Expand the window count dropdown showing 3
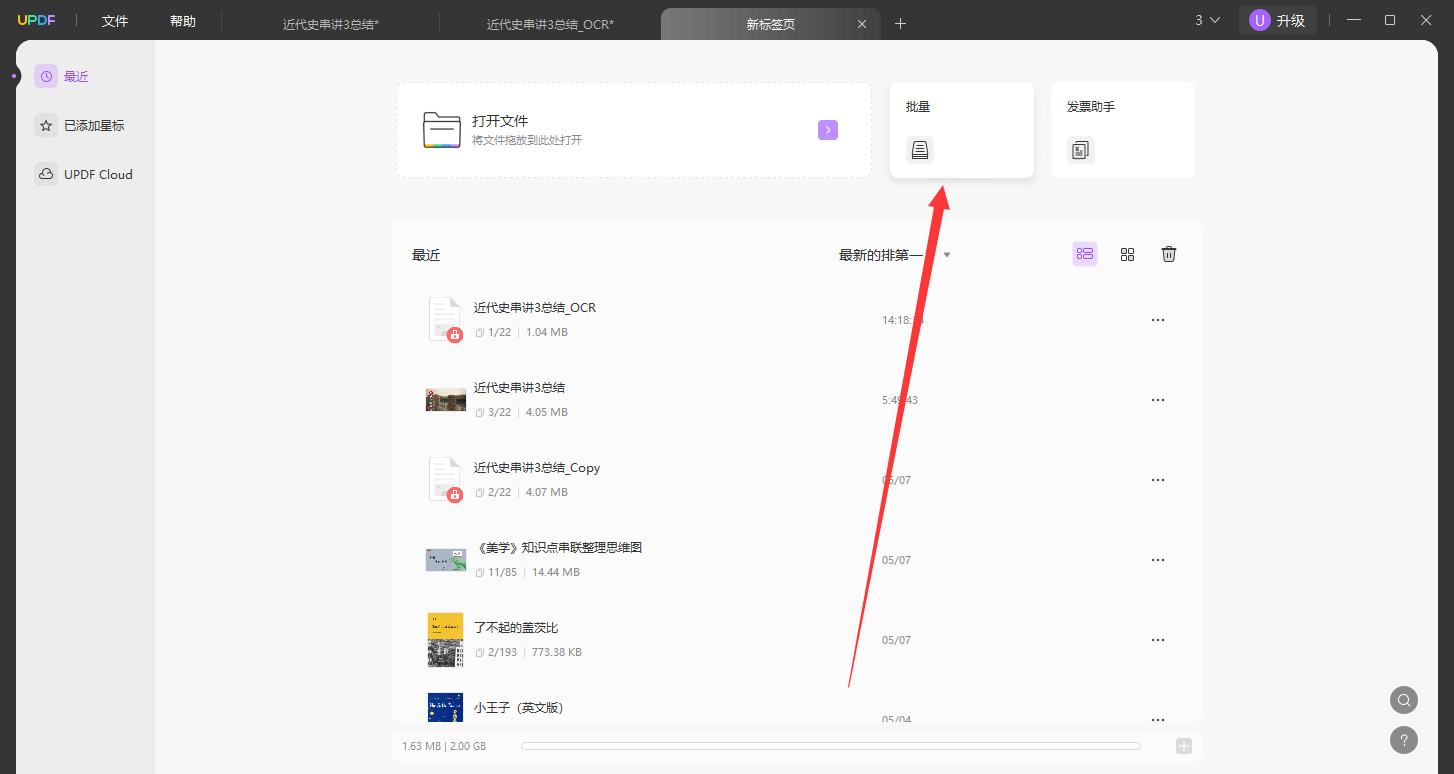The height and width of the screenshot is (774, 1454). pyautogui.click(x=1207, y=20)
